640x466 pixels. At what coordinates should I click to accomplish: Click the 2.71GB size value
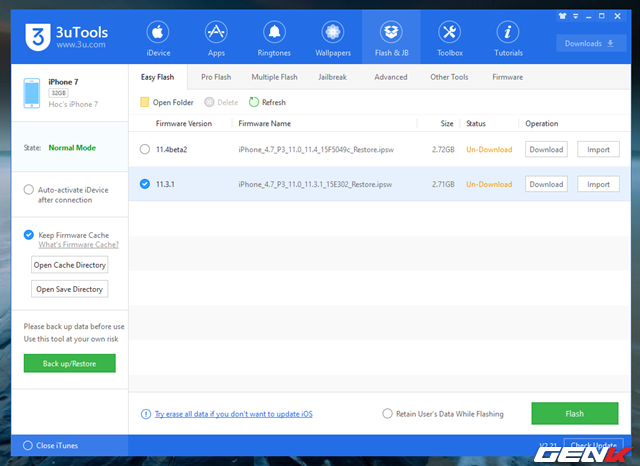click(443, 184)
